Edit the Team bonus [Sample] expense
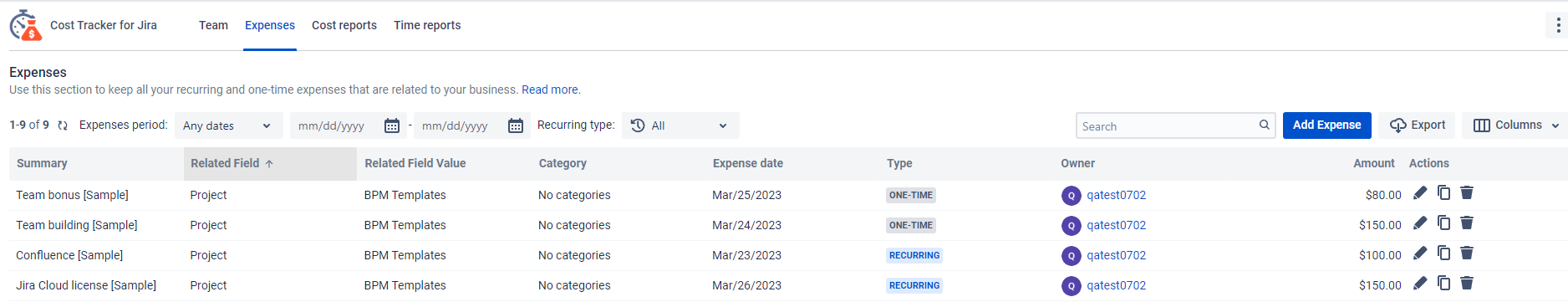This screenshot has width=1568, height=302. [x=1420, y=193]
